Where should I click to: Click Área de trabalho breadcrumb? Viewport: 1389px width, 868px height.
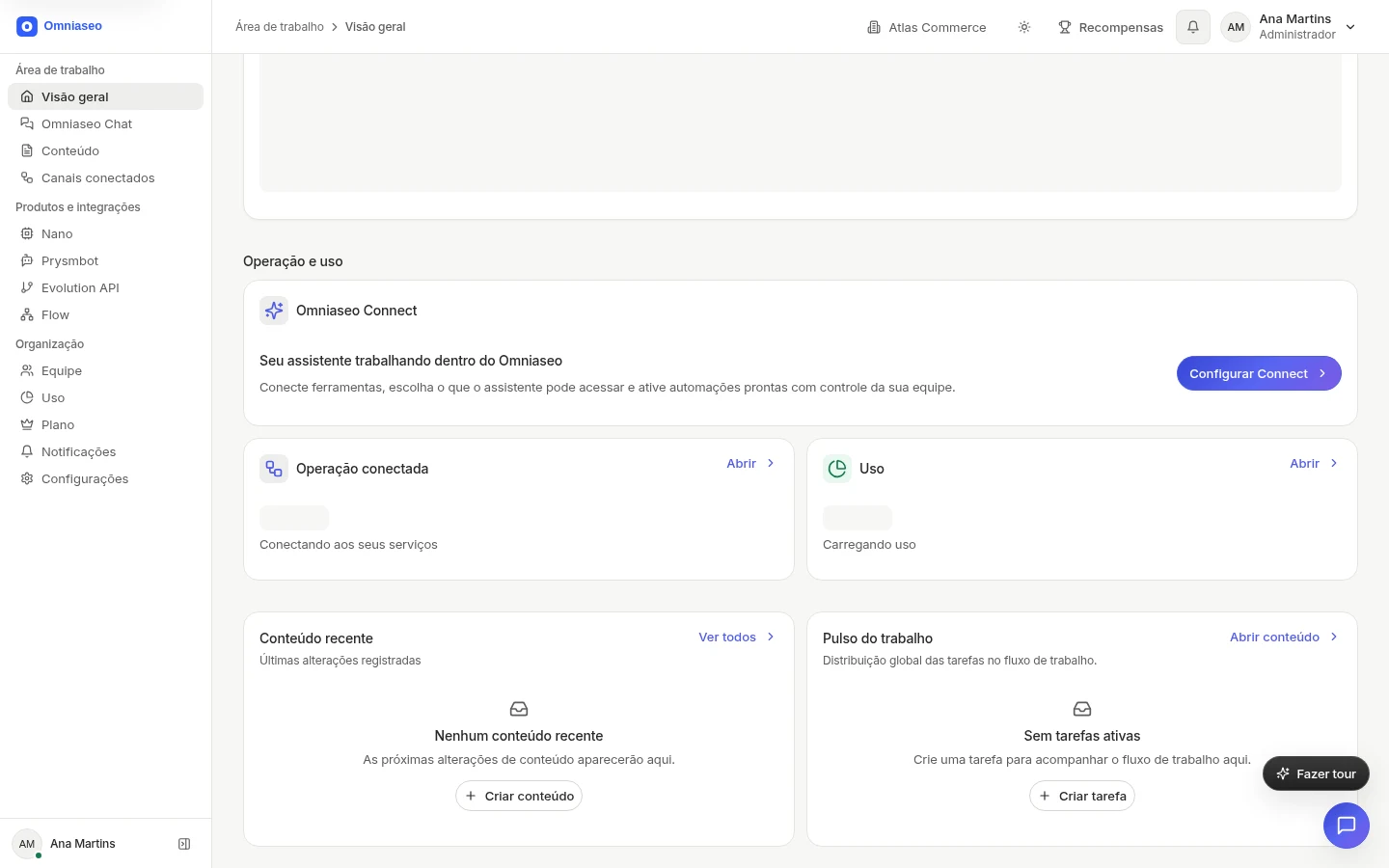[280, 27]
